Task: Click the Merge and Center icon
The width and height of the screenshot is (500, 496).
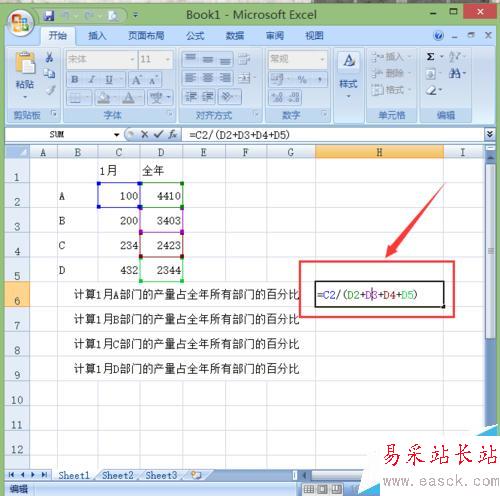Action: (244, 78)
